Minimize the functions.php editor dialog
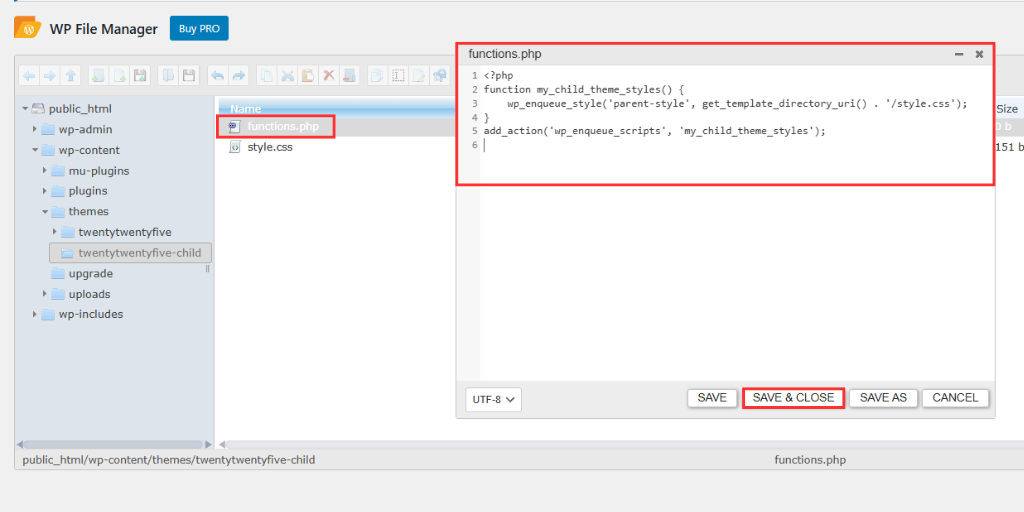This screenshot has width=1024, height=512. [959, 54]
